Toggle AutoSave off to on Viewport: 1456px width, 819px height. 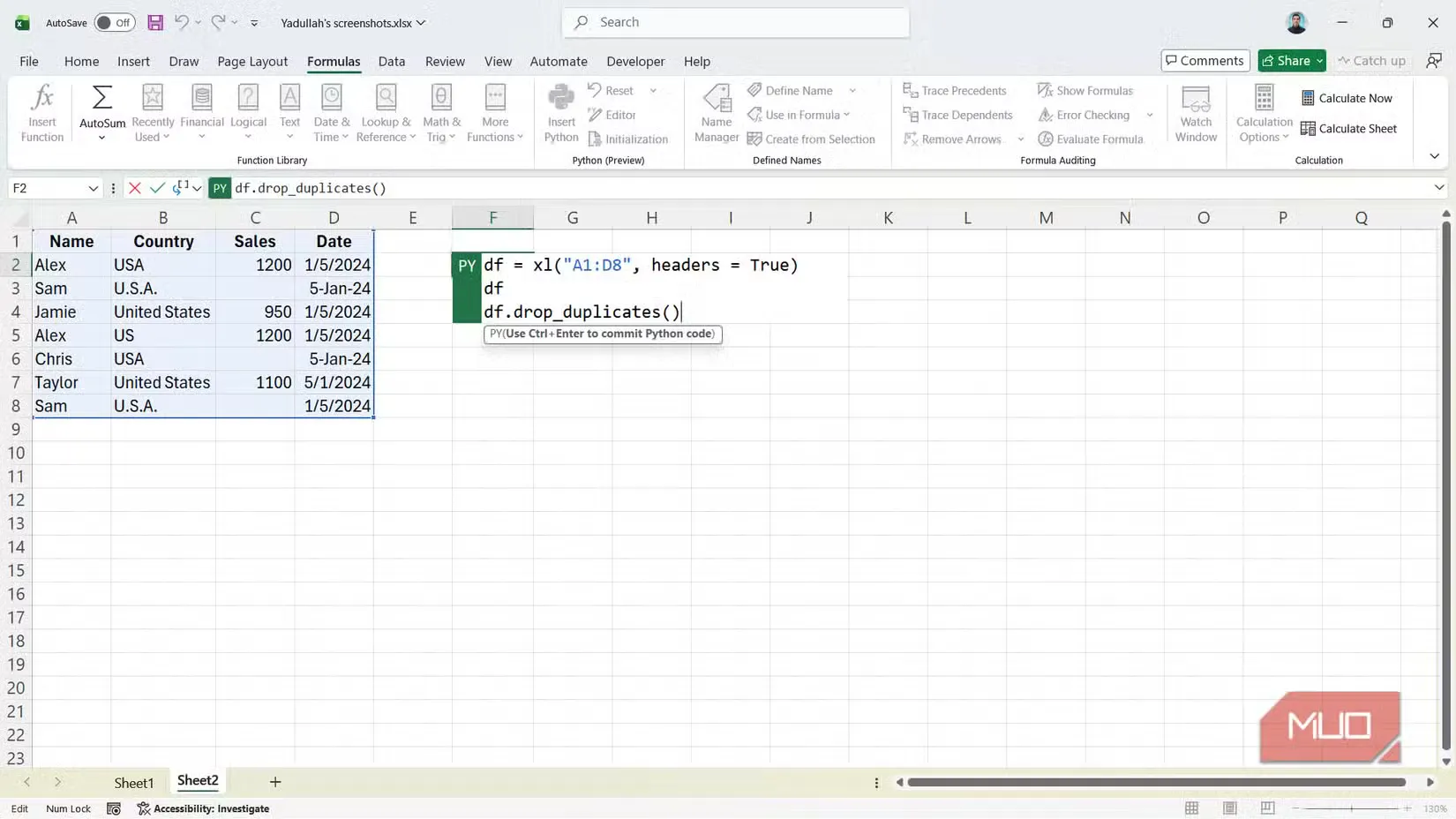coord(114,22)
